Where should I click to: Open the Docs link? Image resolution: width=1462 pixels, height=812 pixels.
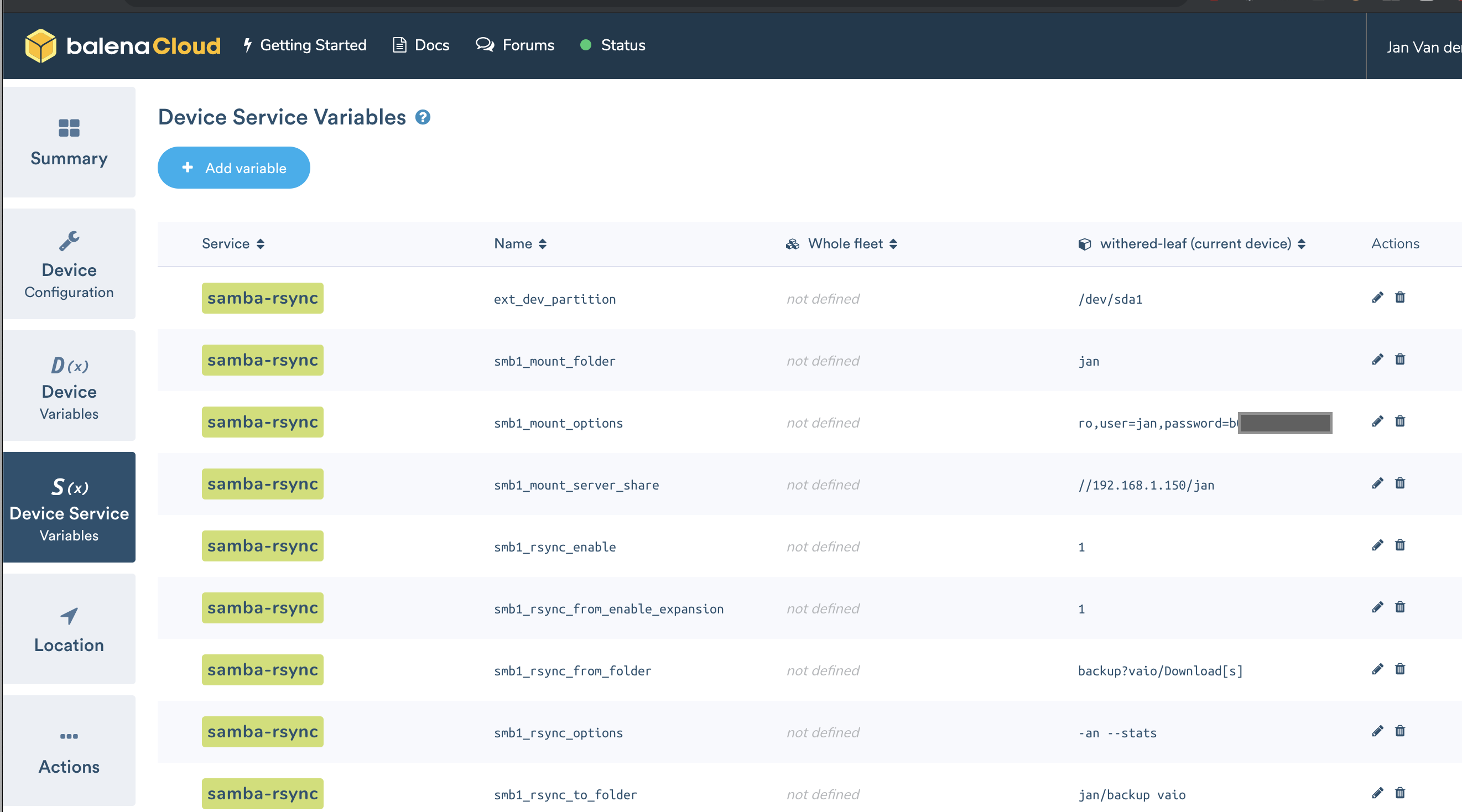[420, 45]
